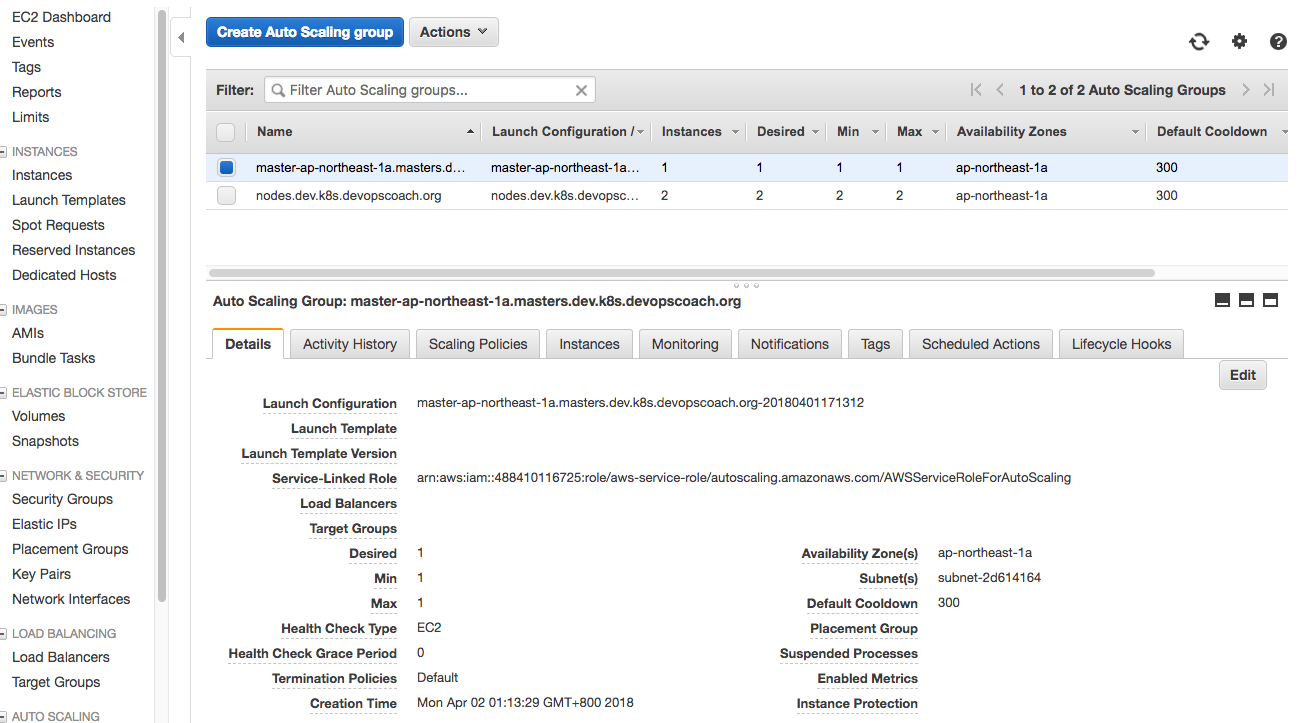Image resolution: width=1301 pixels, height=723 pixels.
Task: Open the Actions dropdown menu
Action: point(453,32)
